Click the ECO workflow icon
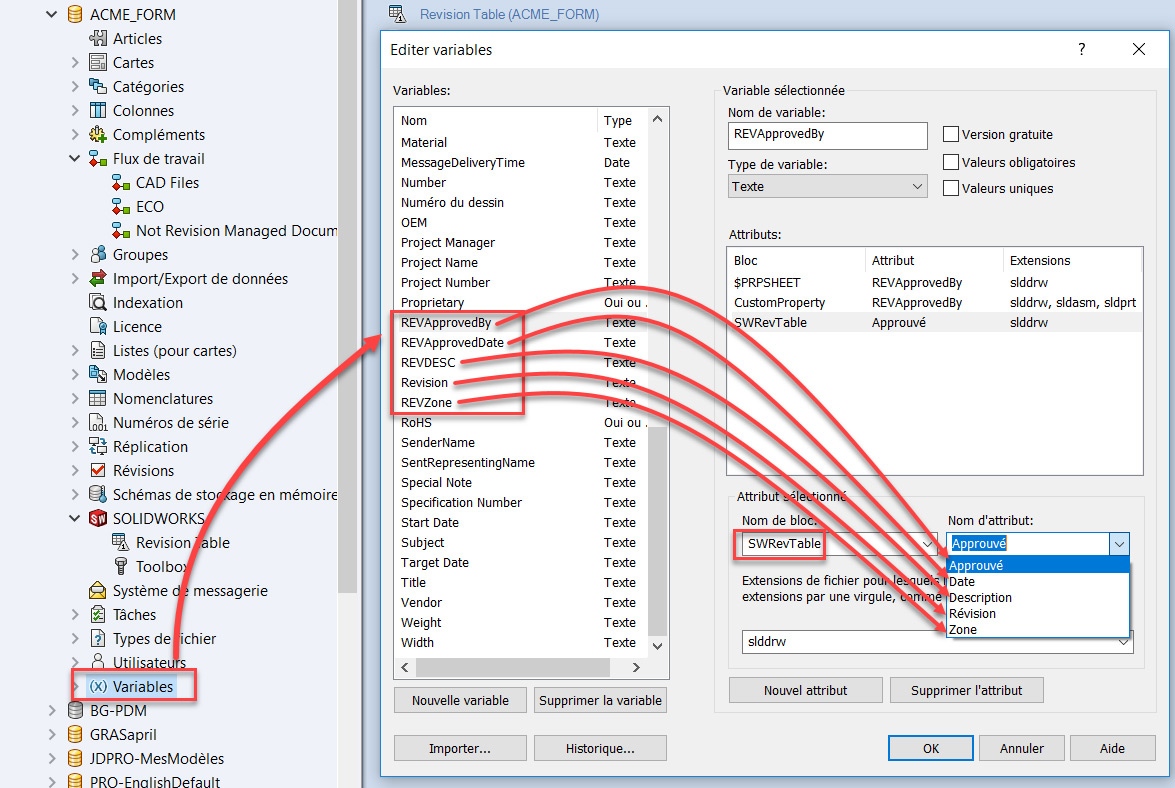 coord(121,206)
